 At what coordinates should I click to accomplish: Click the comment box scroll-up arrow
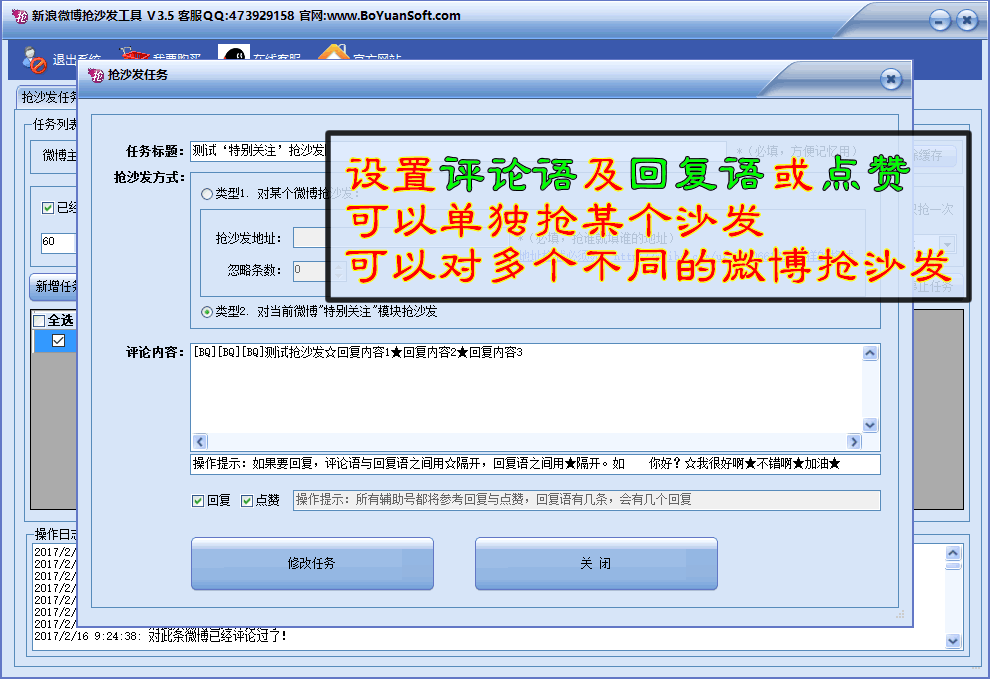(870, 353)
